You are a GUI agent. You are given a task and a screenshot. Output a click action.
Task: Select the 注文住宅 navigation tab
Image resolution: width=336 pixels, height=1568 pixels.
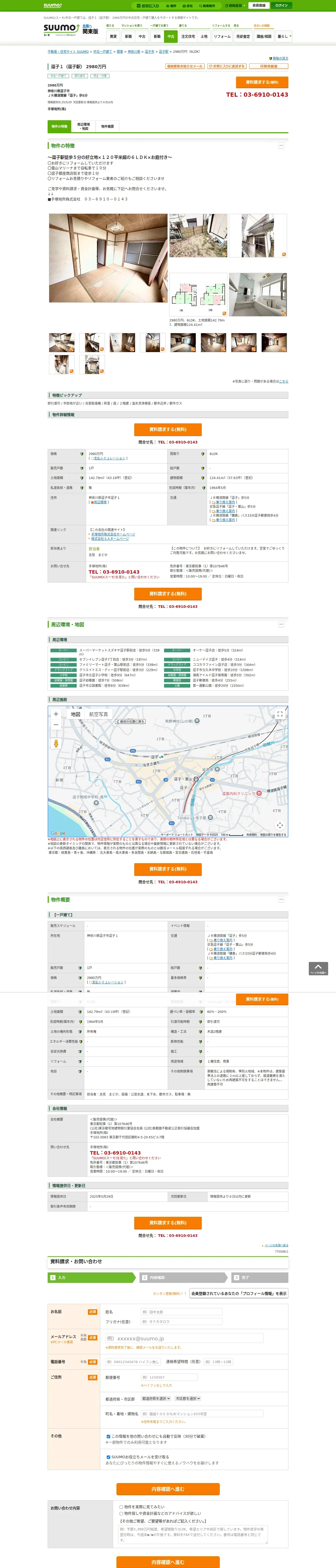point(188,37)
